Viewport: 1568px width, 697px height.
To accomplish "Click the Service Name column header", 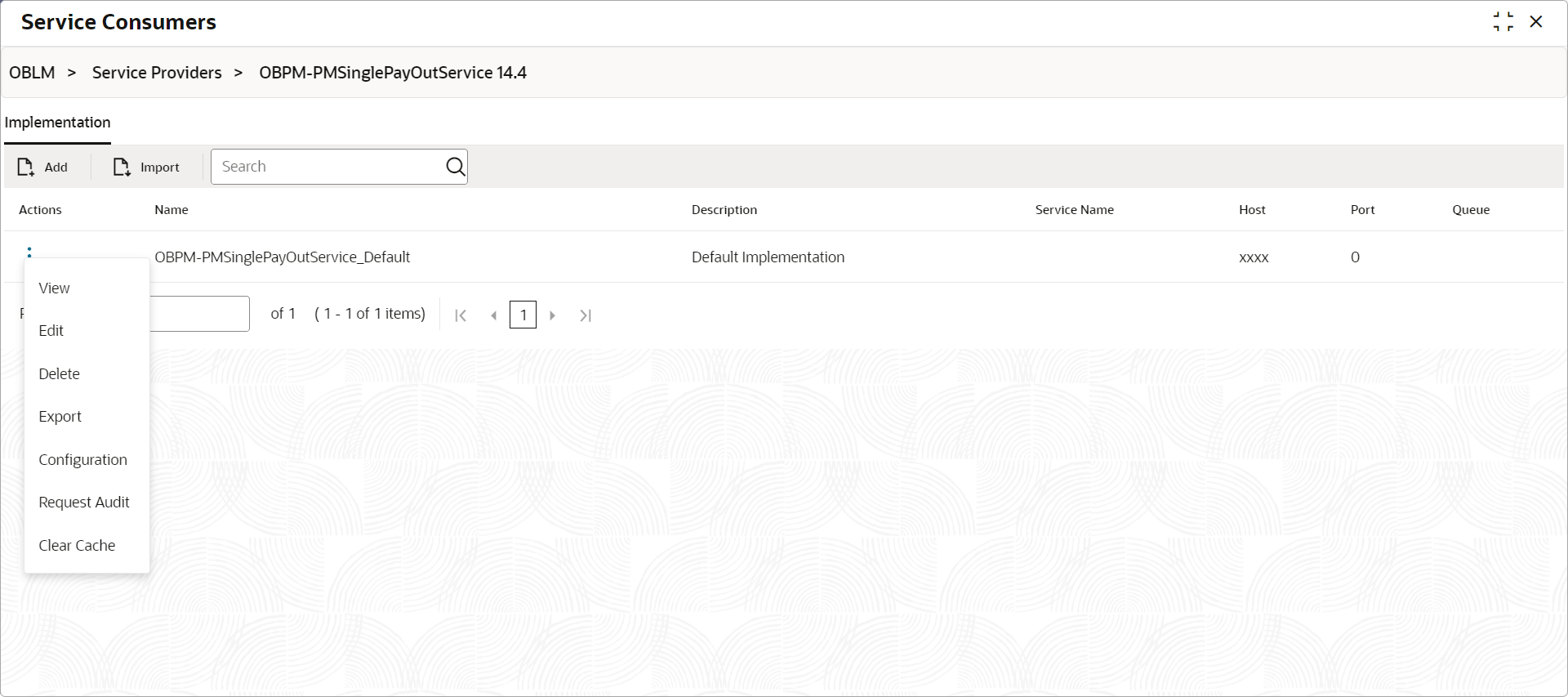I will [1075, 210].
